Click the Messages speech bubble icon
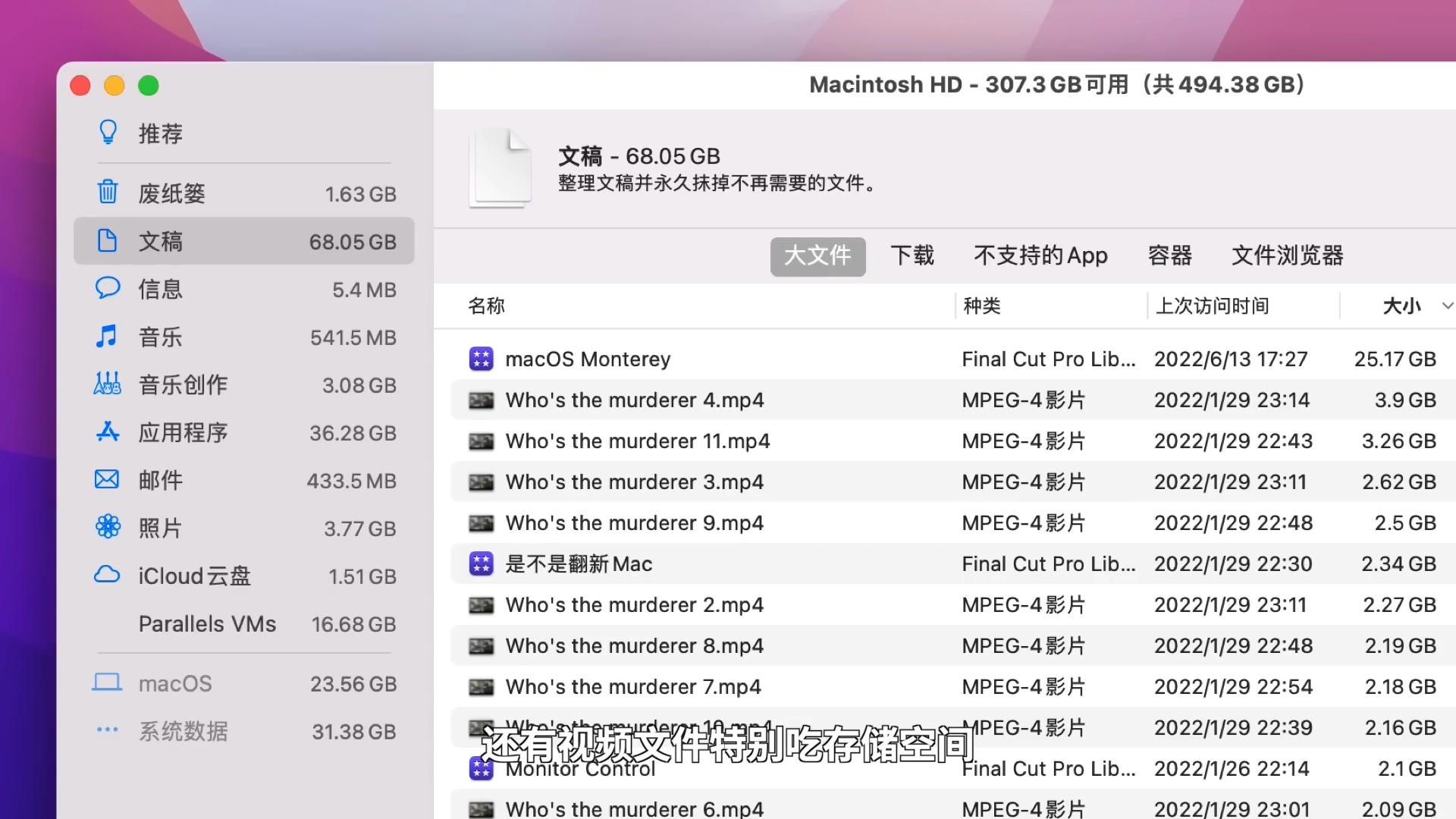Viewport: 1456px width, 819px height. click(x=108, y=288)
